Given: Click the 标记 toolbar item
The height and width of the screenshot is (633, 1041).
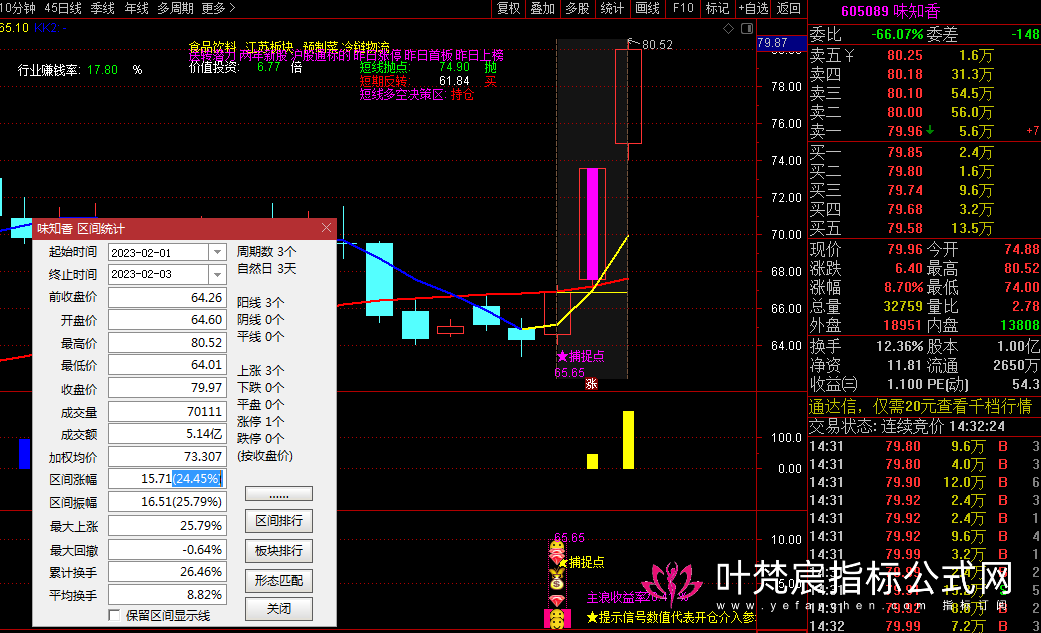Looking at the screenshot, I should point(717,9).
